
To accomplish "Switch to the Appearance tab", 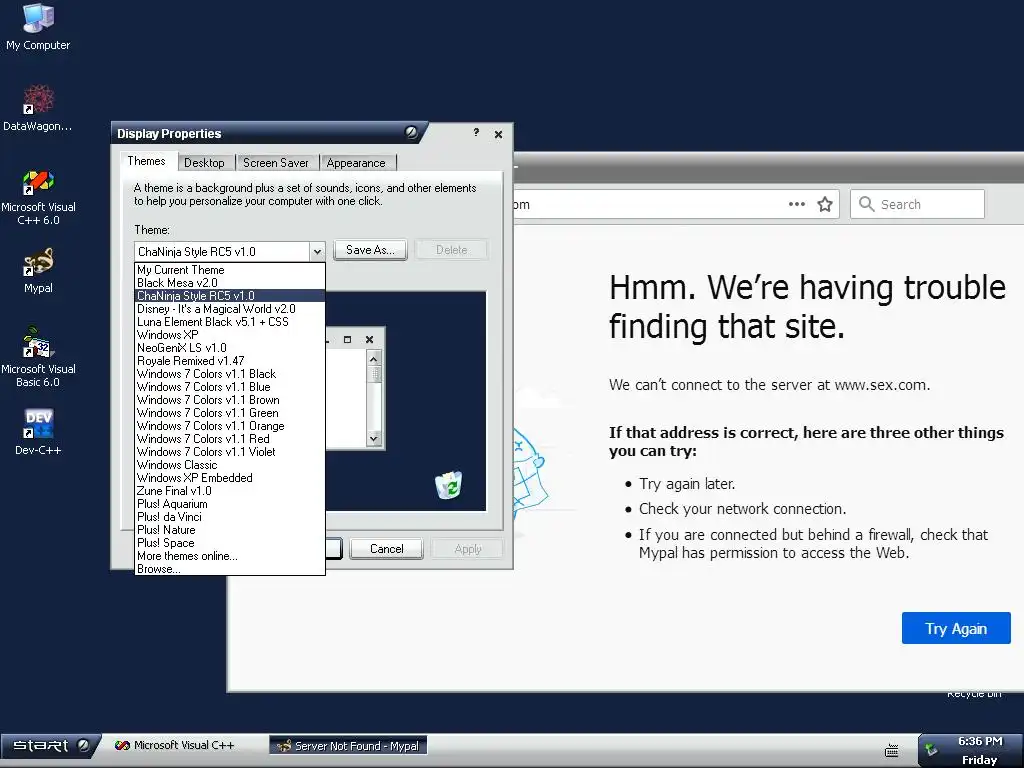I will coord(356,163).
